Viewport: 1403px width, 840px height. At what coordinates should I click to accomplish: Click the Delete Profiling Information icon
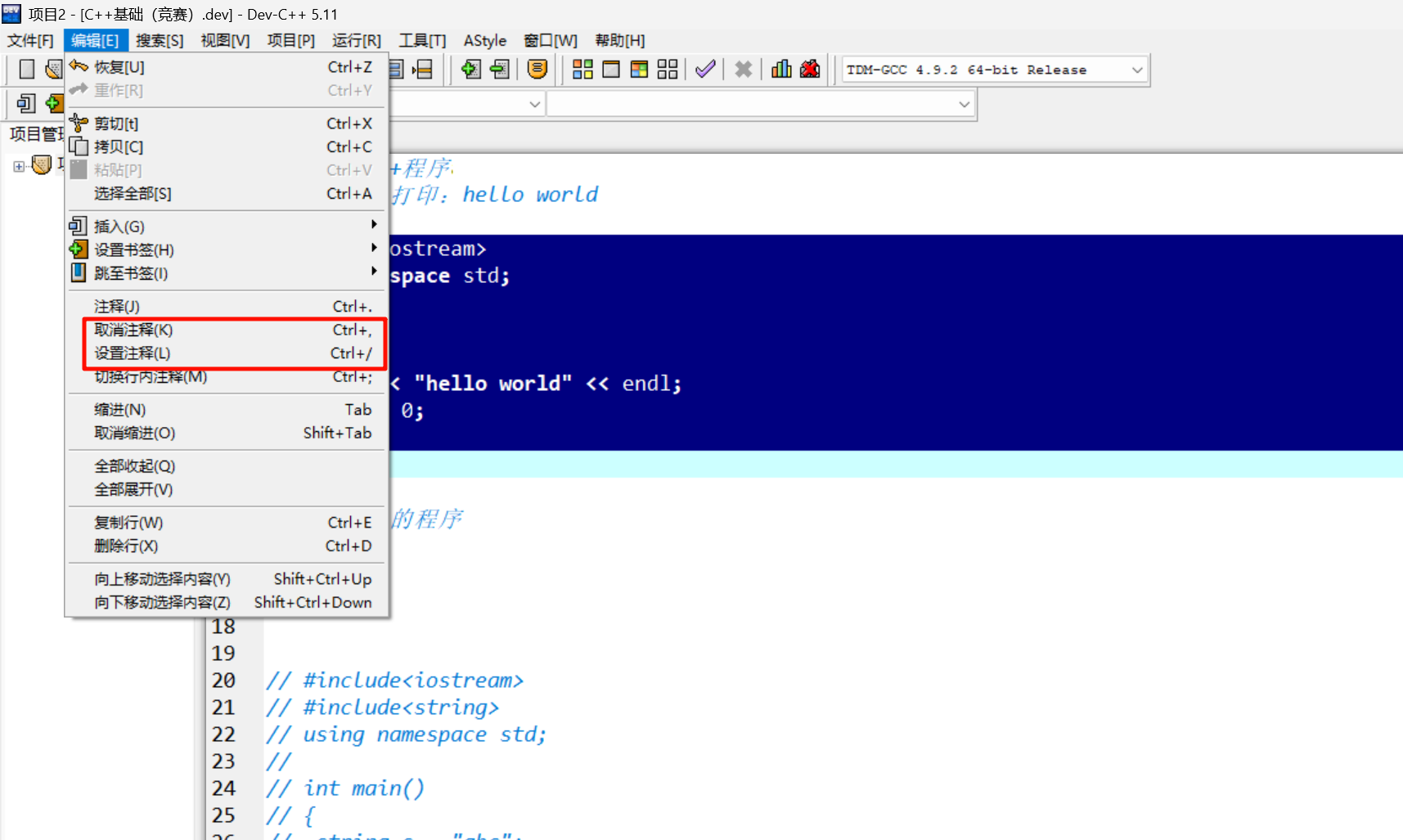click(x=810, y=70)
